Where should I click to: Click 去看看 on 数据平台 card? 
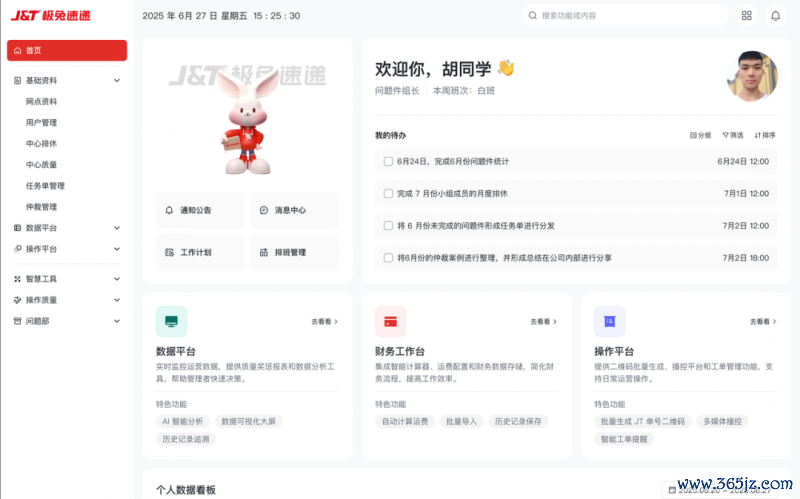click(324, 321)
